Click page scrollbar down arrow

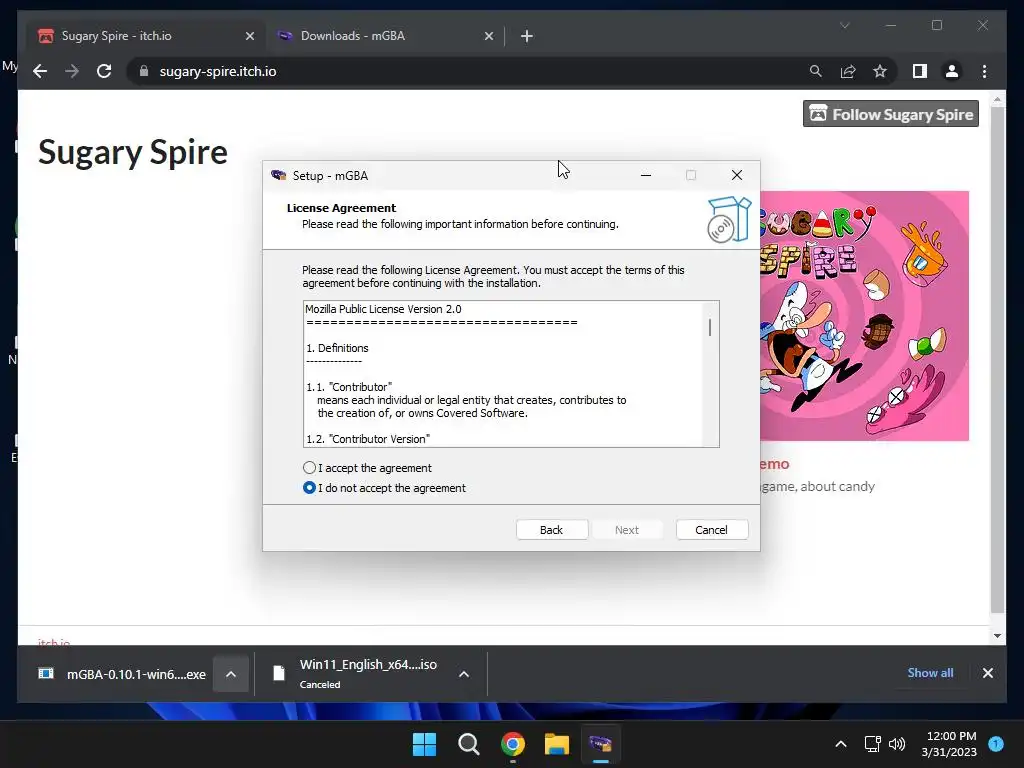tap(997, 635)
